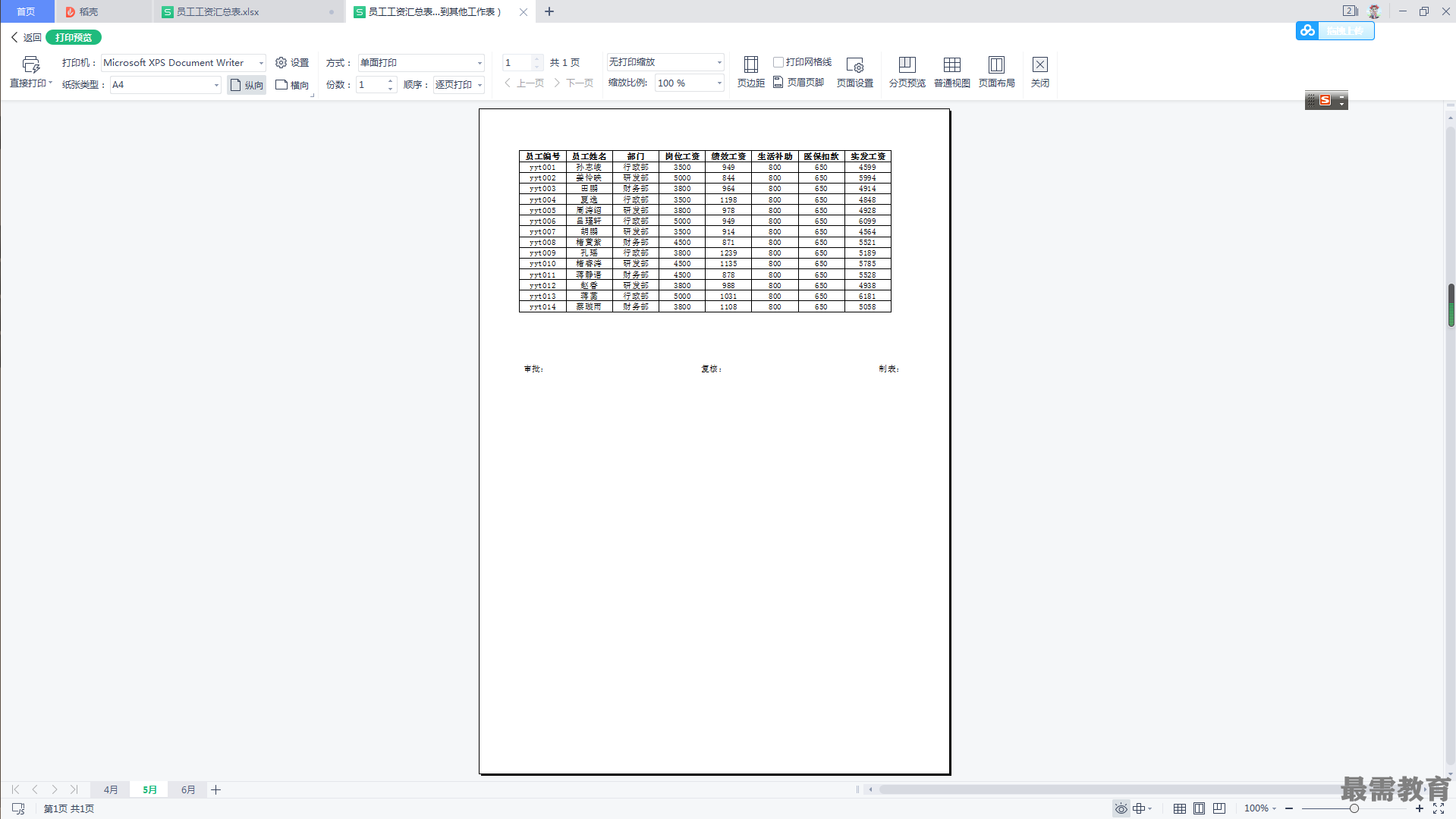Screen dimensions: 1456x819
Task: Click the user avatar icon in title bar
Action: [x=1374, y=11]
